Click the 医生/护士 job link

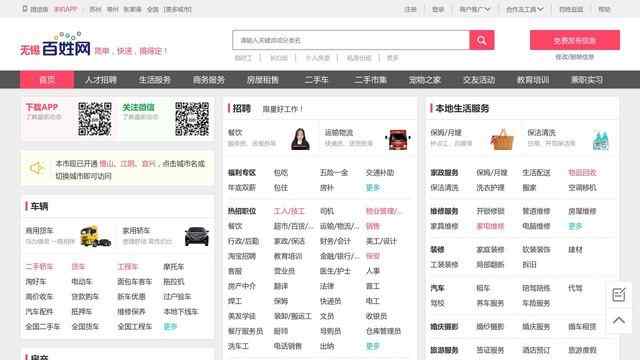(x=335, y=271)
